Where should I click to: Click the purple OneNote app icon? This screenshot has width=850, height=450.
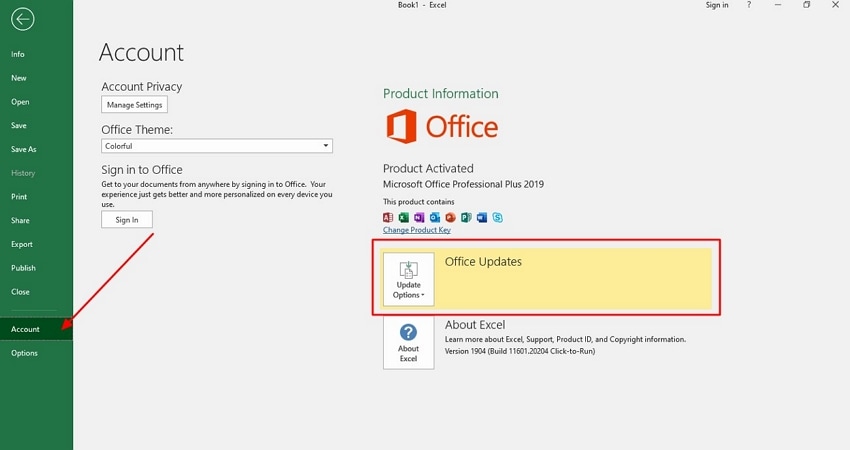click(x=419, y=217)
